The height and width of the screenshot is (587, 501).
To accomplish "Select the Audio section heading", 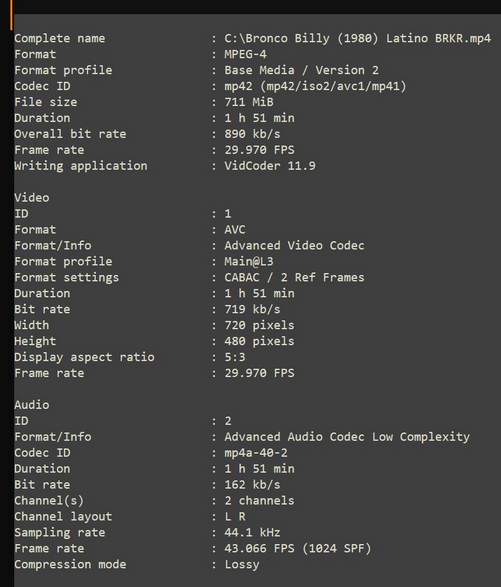I will (x=32, y=405).
